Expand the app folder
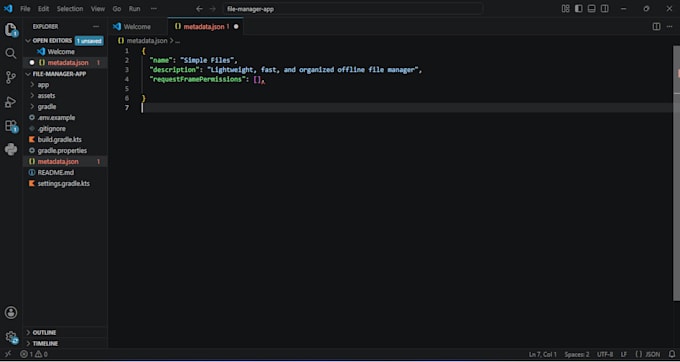 click(x=43, y=85)
